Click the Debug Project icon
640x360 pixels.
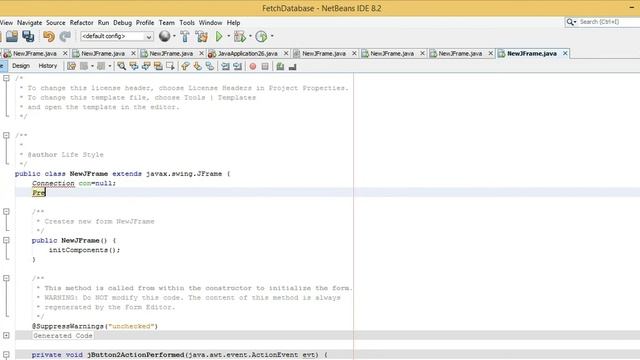(240, 36)
